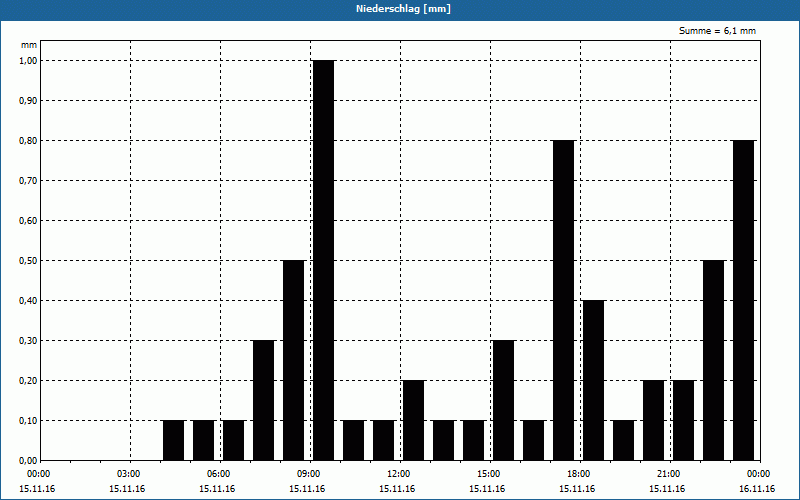Select the 0,60 y-axis value
Image resolution: width=800 pixels, height=500 pixels.
[28, 221]
